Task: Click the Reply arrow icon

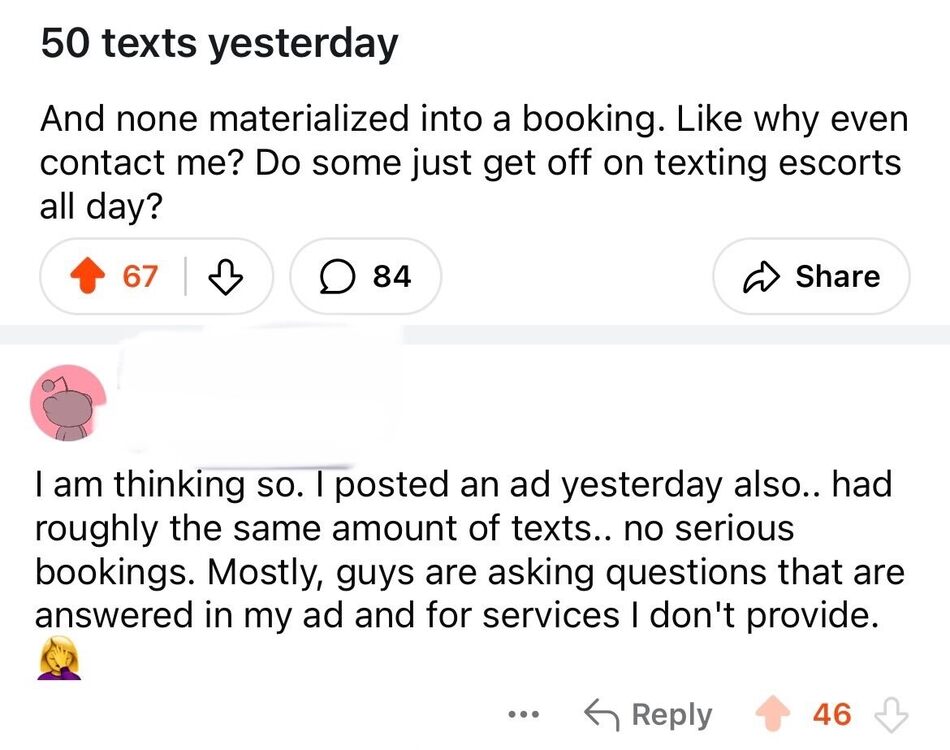Action: pos(601,714)
